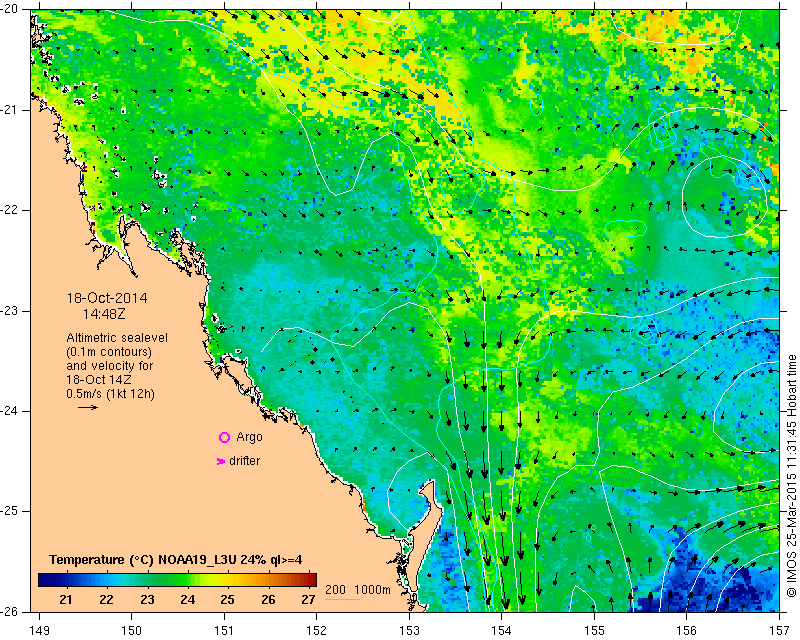The height and width of the screenshot is (640, 800).
Task: Click the IMOS copyright timestamp text
Action: [x=791, y=476]
